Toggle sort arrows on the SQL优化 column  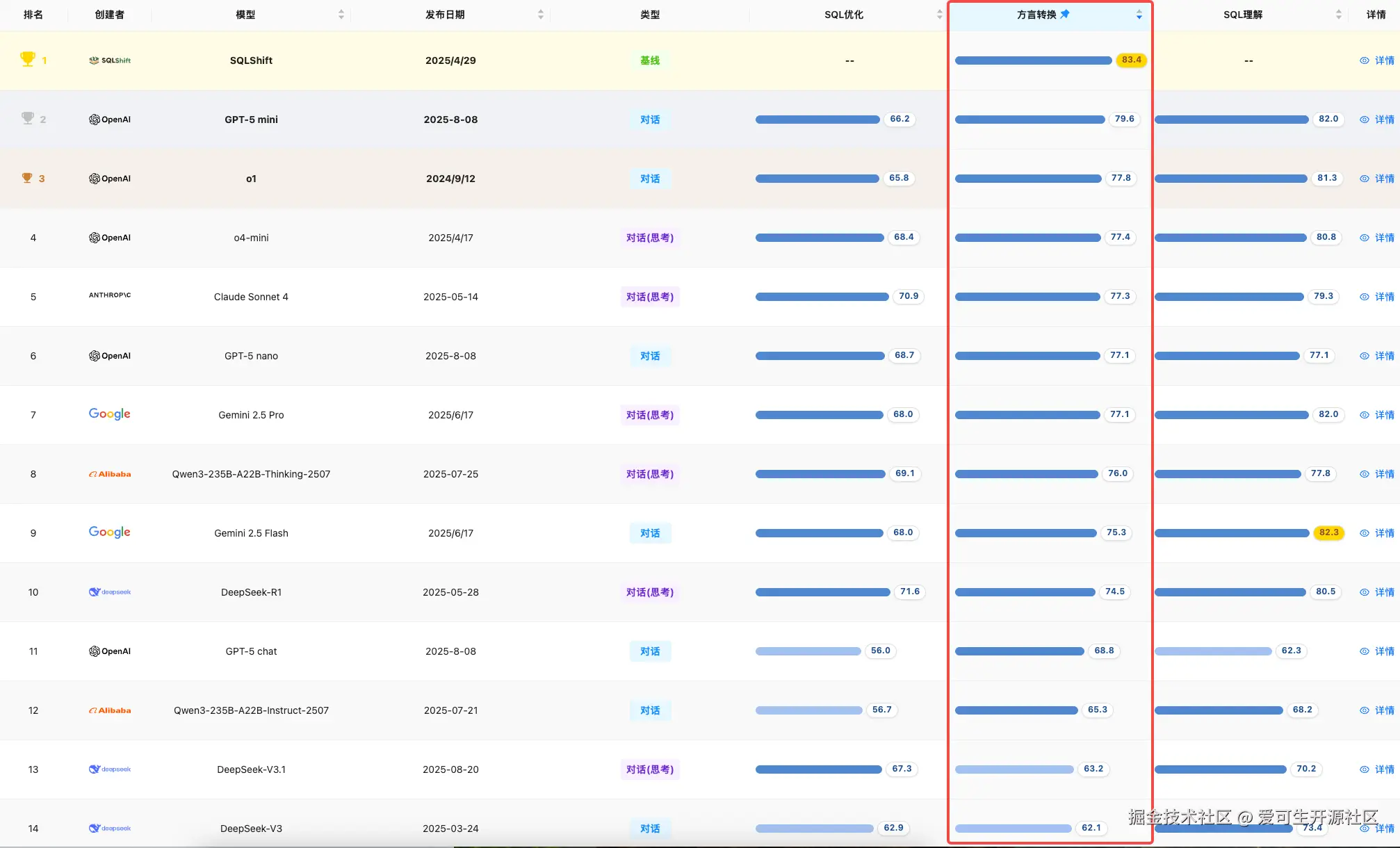[x=939, y=15]
